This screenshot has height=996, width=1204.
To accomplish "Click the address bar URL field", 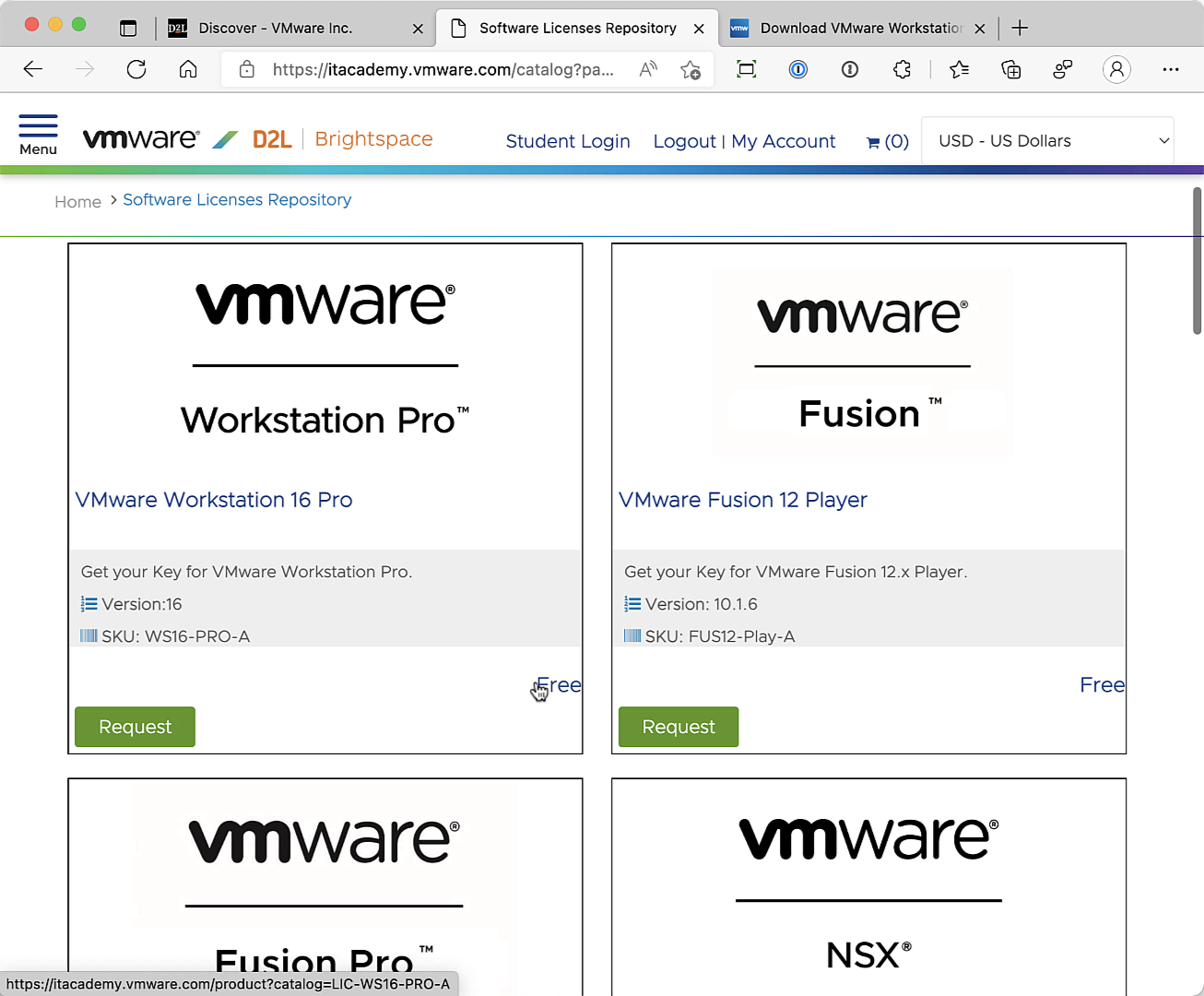I will [x=443, y=69].
